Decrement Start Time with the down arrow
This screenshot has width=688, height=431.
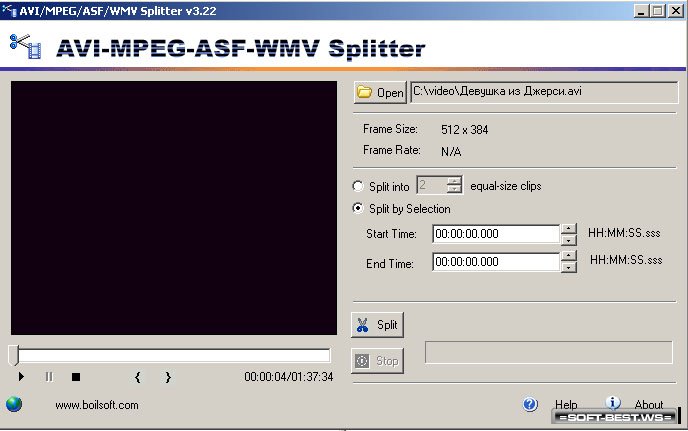(569, 240)
